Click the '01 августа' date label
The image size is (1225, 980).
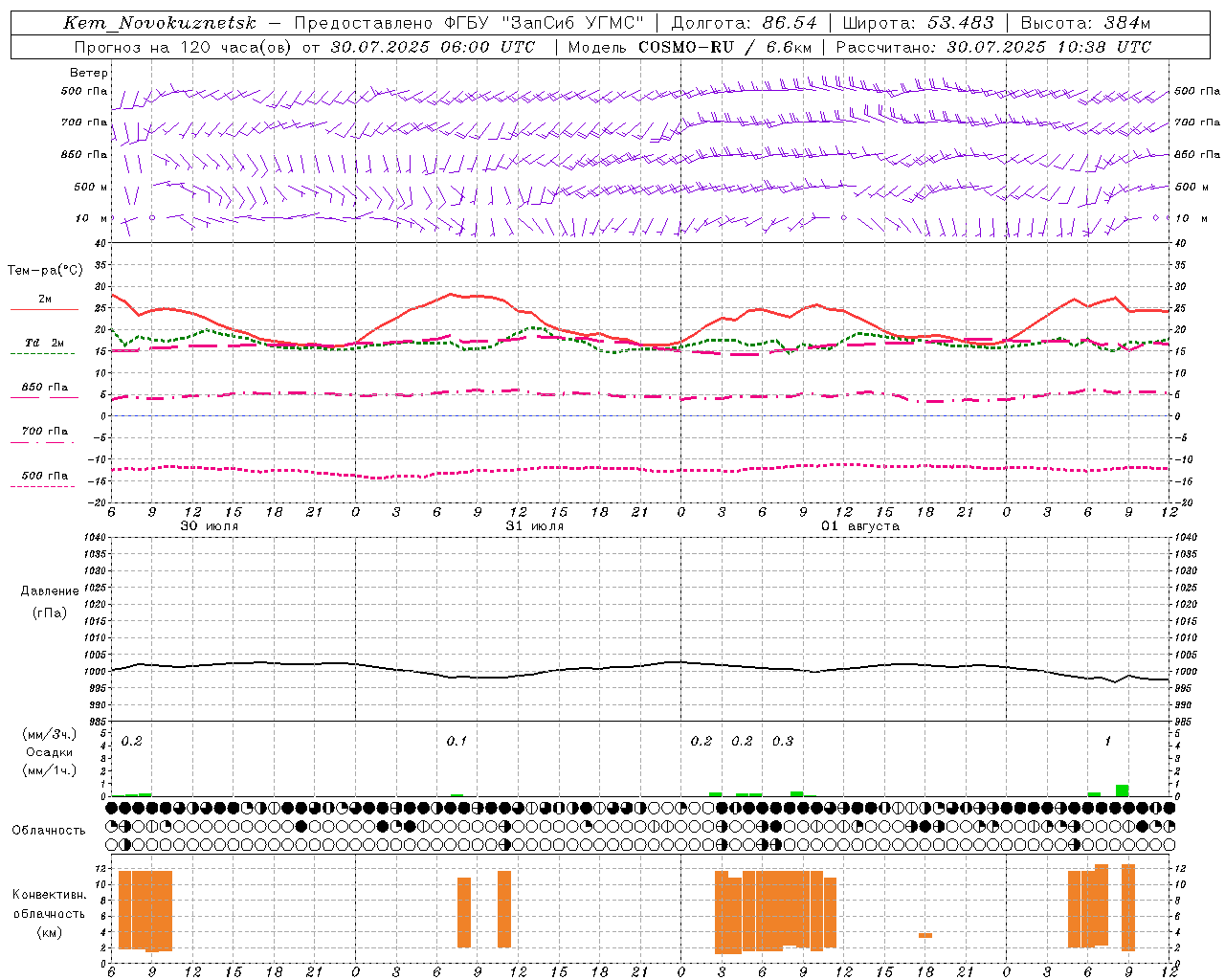tap(860, 526)
